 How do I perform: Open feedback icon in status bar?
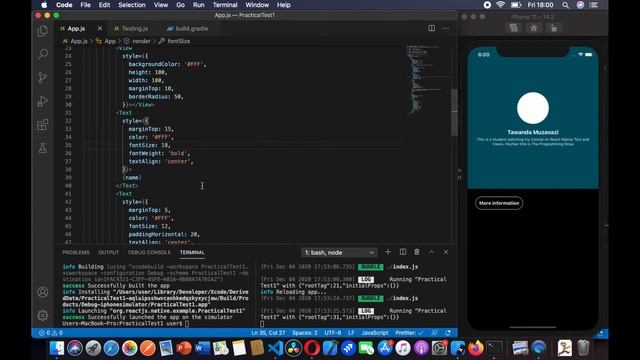pyautogui.click(x=434, y=333)
